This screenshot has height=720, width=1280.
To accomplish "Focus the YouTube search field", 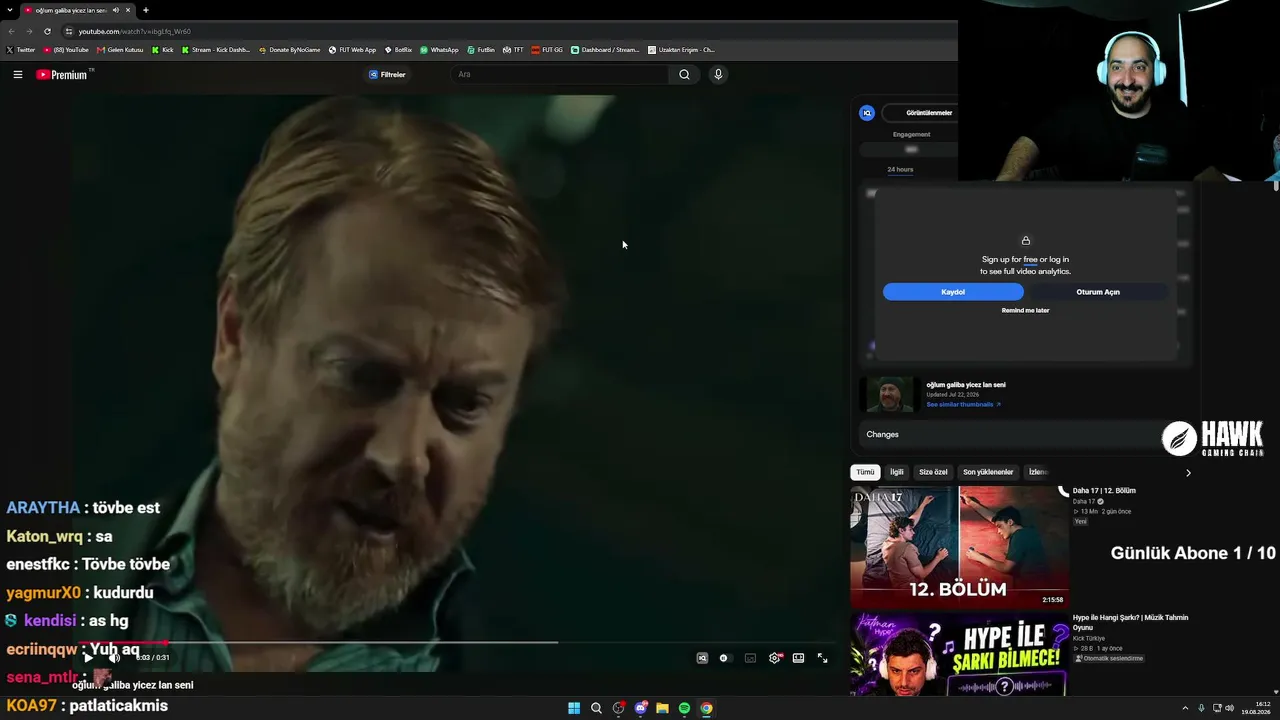I will point(560,74).
